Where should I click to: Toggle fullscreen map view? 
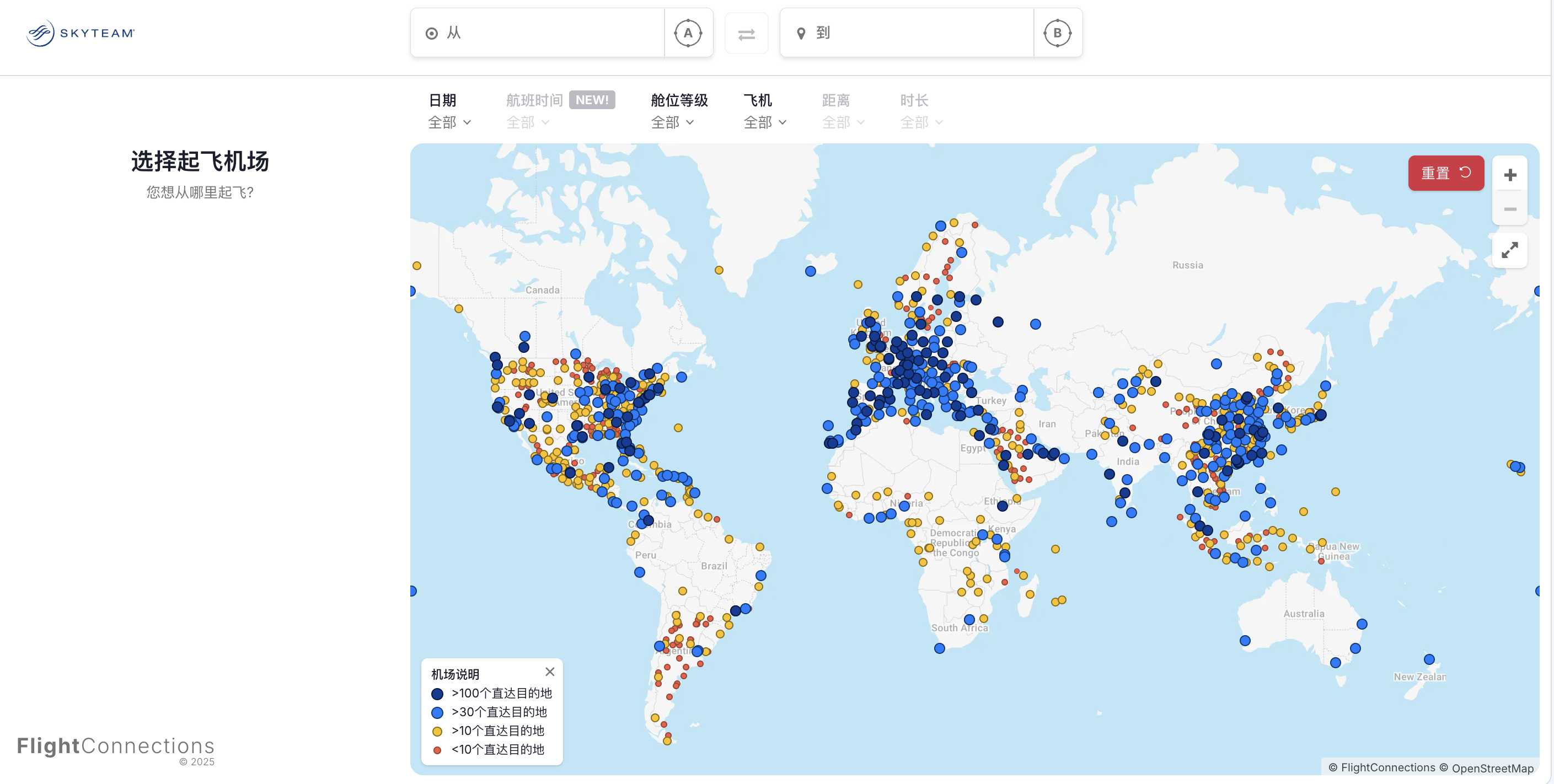click(1509, 250)
